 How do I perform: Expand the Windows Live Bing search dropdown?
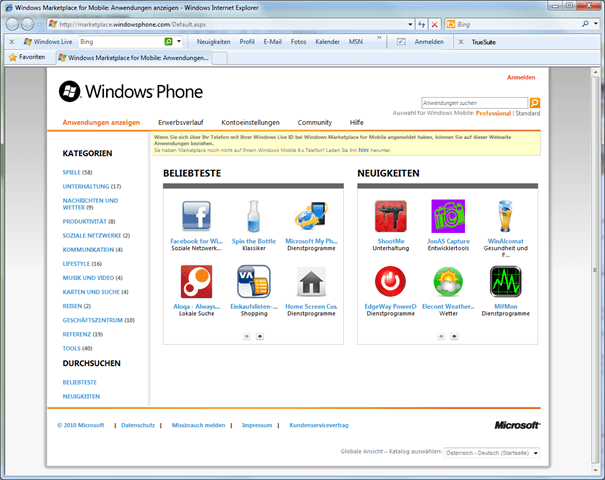click(x=179, y=41)
